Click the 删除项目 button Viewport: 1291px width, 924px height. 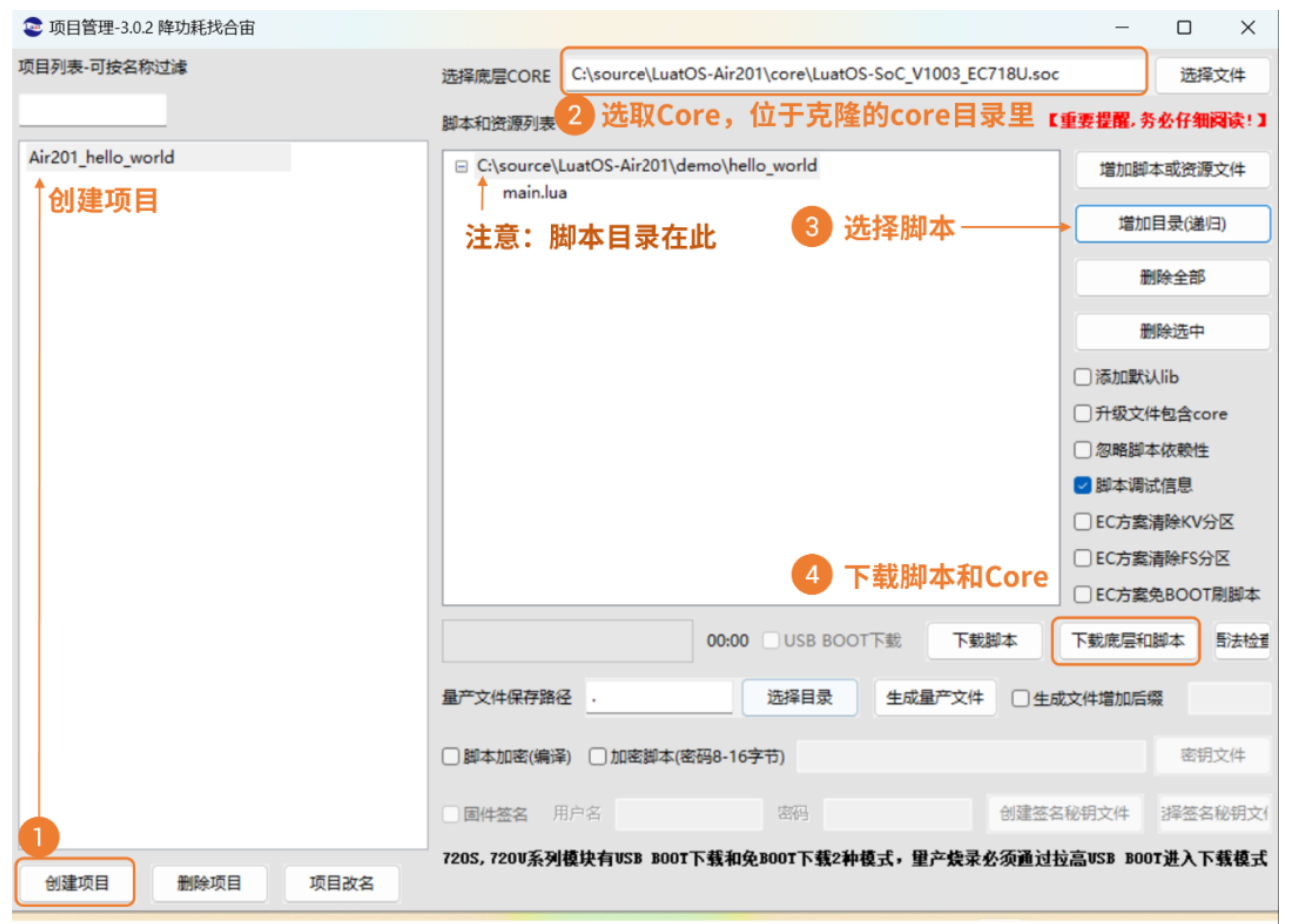tap(209, 883)
